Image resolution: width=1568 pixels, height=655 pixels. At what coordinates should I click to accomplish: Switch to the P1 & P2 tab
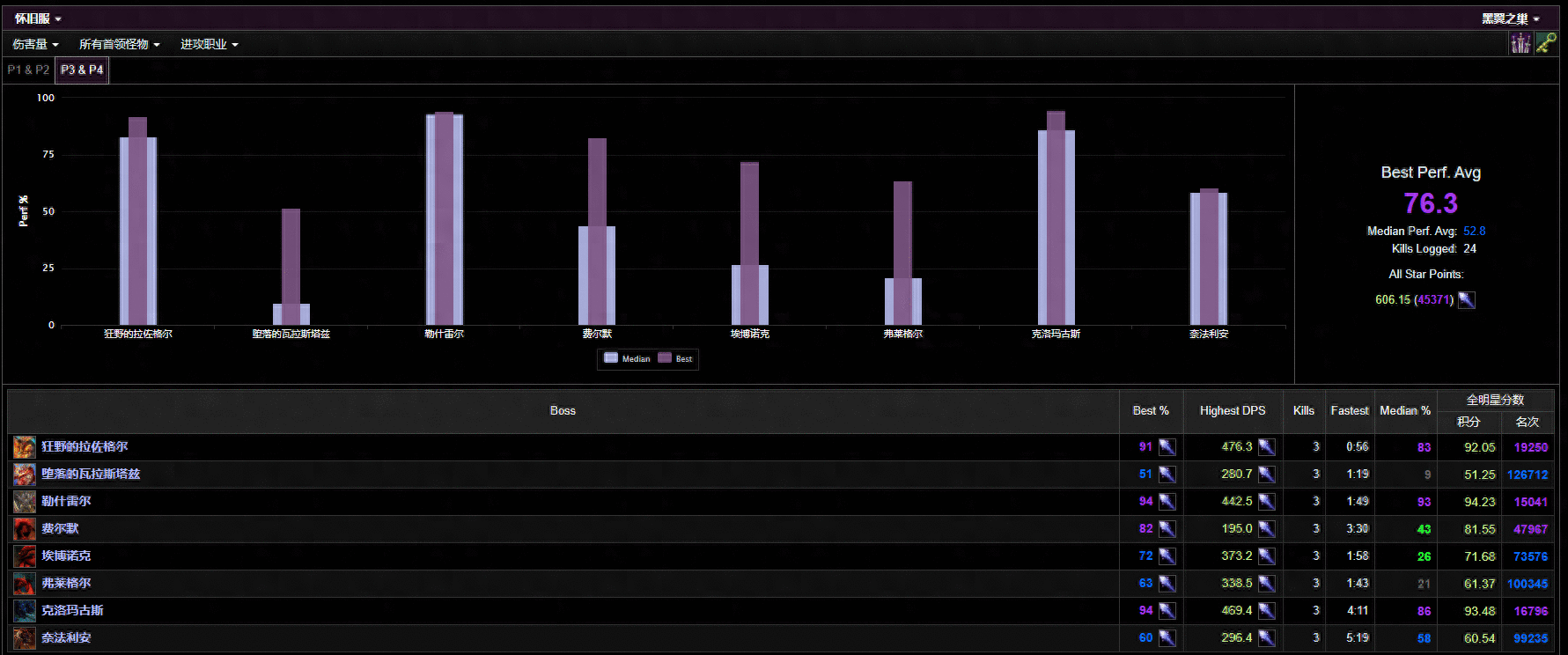point(28,70)
